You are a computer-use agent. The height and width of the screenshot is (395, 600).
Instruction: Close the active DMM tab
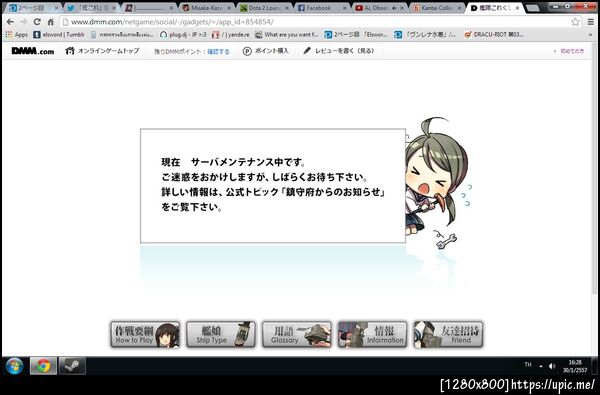coord(517,8)
